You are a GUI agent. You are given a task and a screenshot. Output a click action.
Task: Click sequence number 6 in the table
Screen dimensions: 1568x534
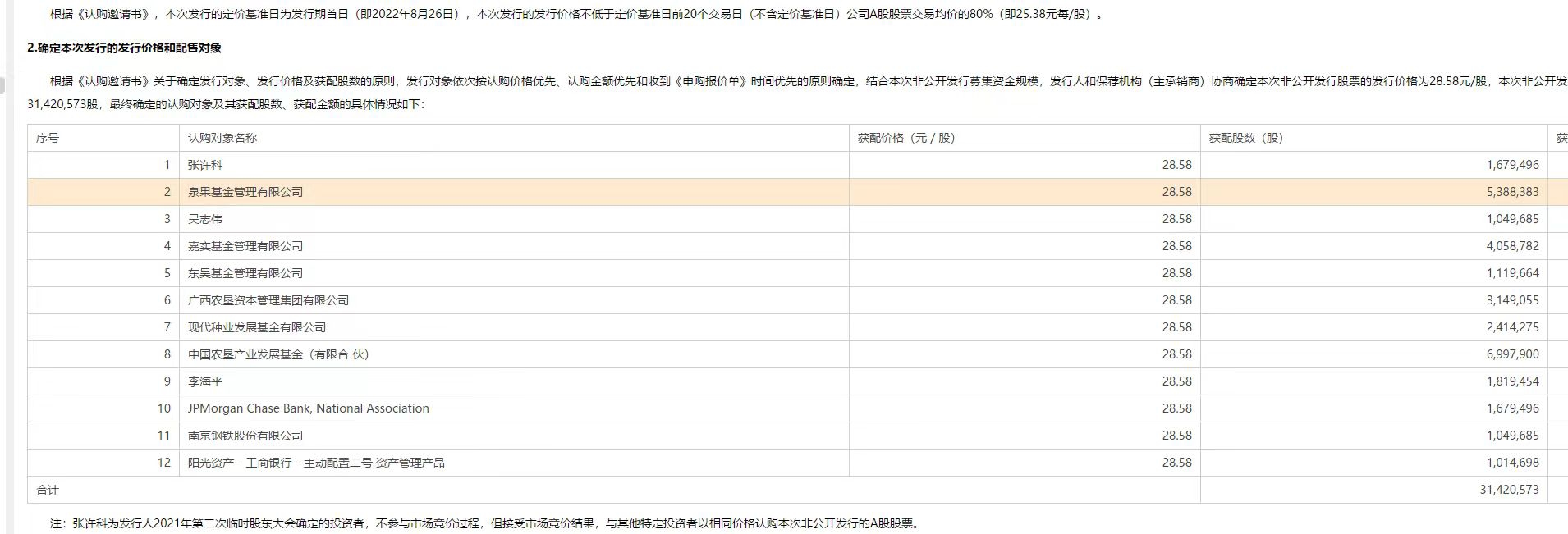[x=167, y=300]
